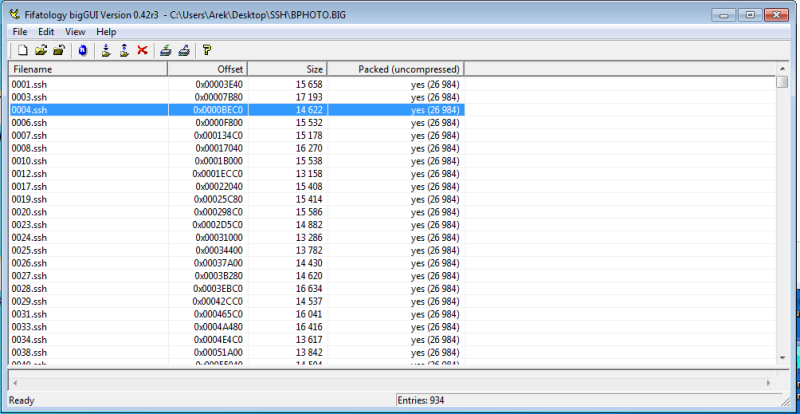Click the first down-arrow import icon
800x414 pixels.
[x=105, y=49]
